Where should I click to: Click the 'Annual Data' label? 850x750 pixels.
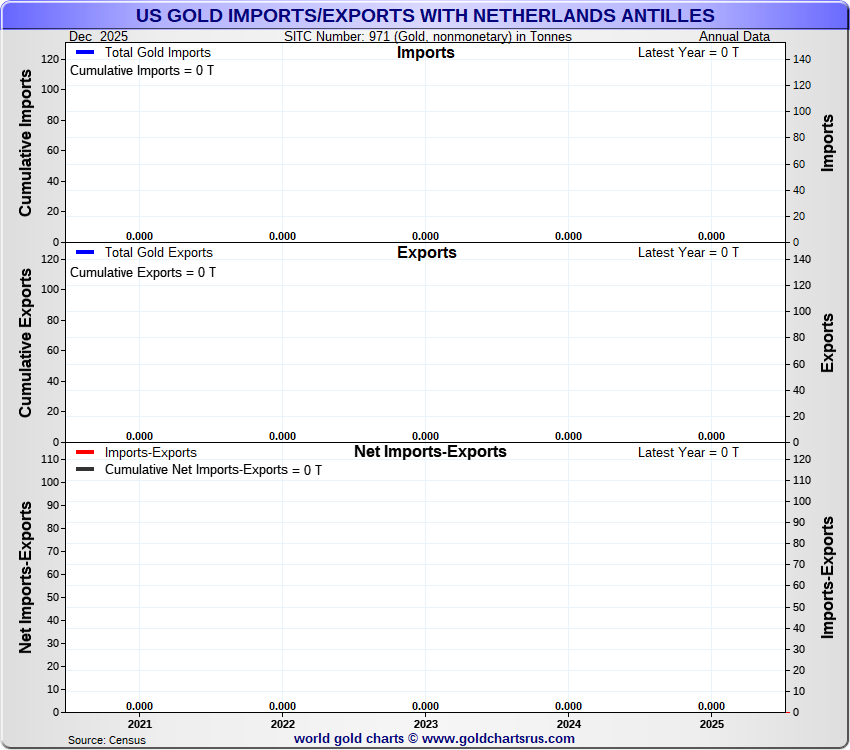coord(734,36)
